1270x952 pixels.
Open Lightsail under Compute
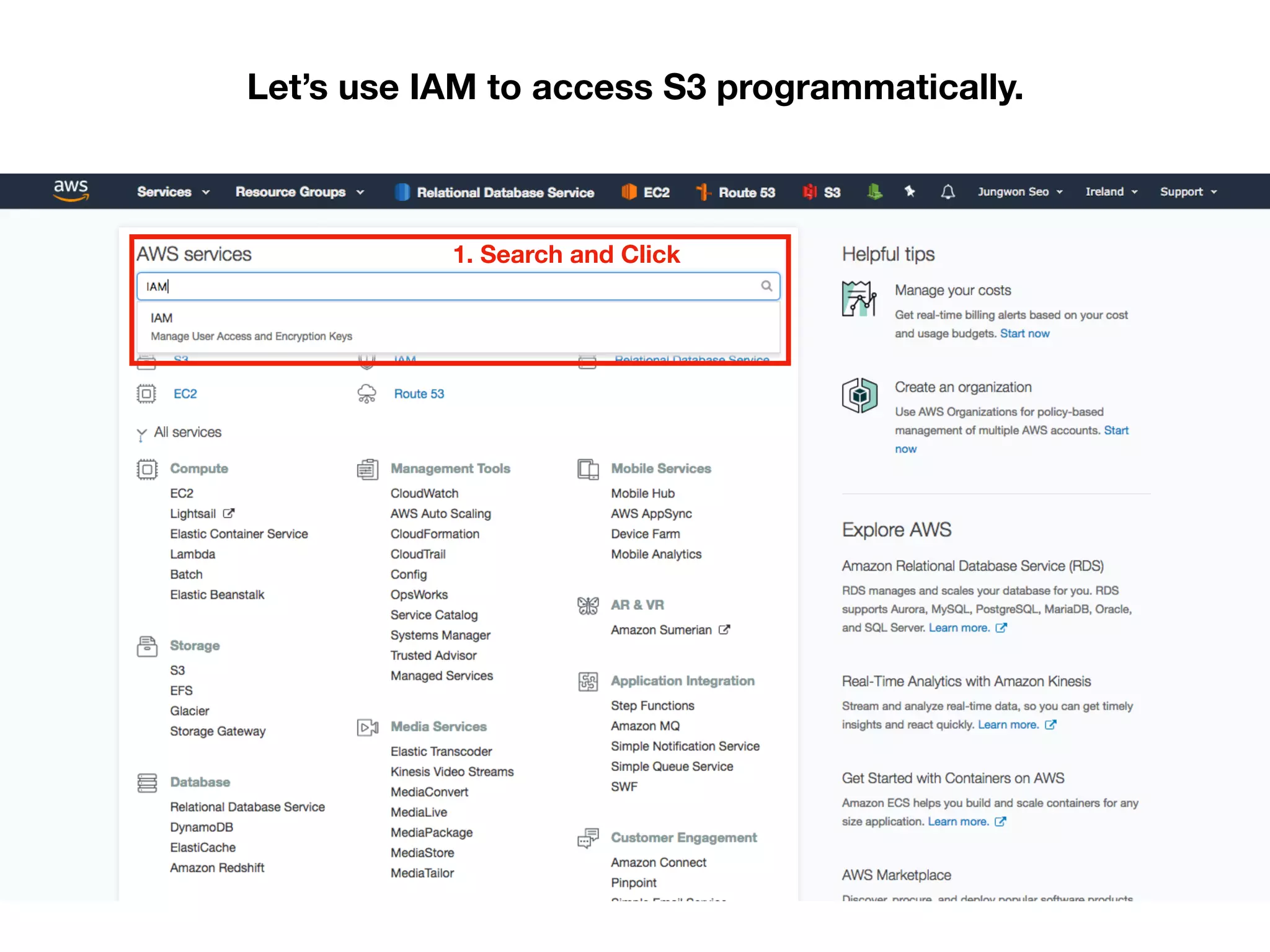point(193,514)
